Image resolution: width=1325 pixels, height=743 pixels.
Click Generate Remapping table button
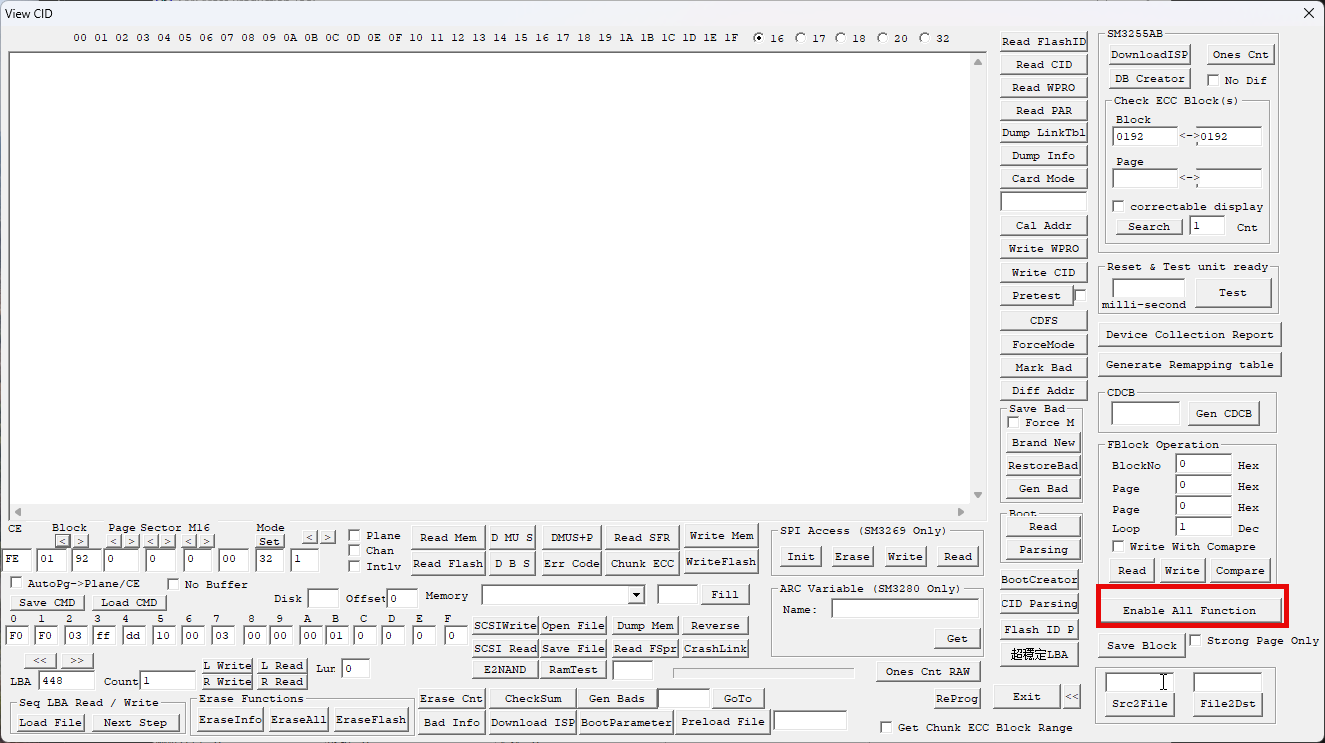(x=1189, y=365)
